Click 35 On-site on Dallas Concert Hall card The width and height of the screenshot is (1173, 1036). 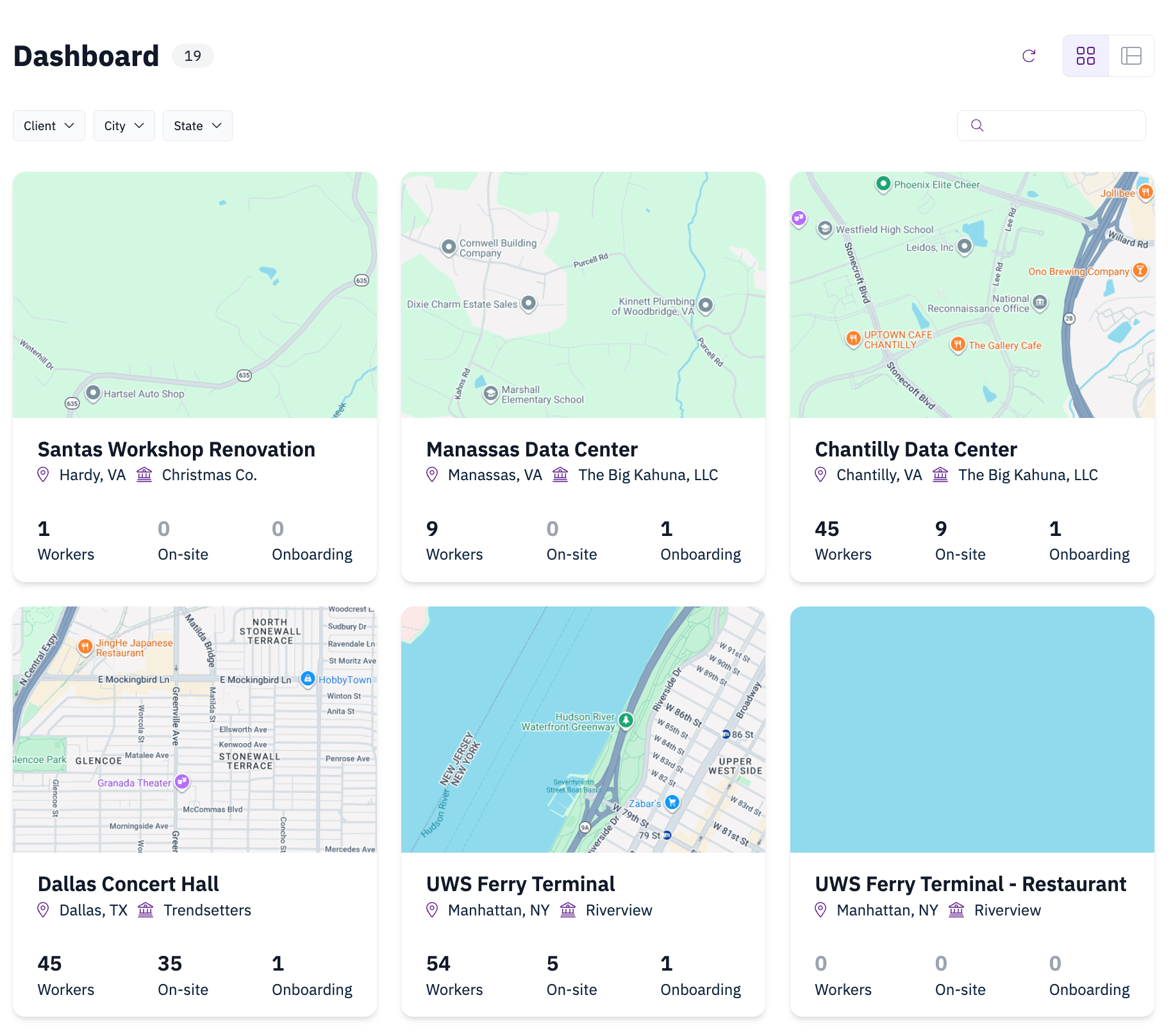[x=183, y=976]
